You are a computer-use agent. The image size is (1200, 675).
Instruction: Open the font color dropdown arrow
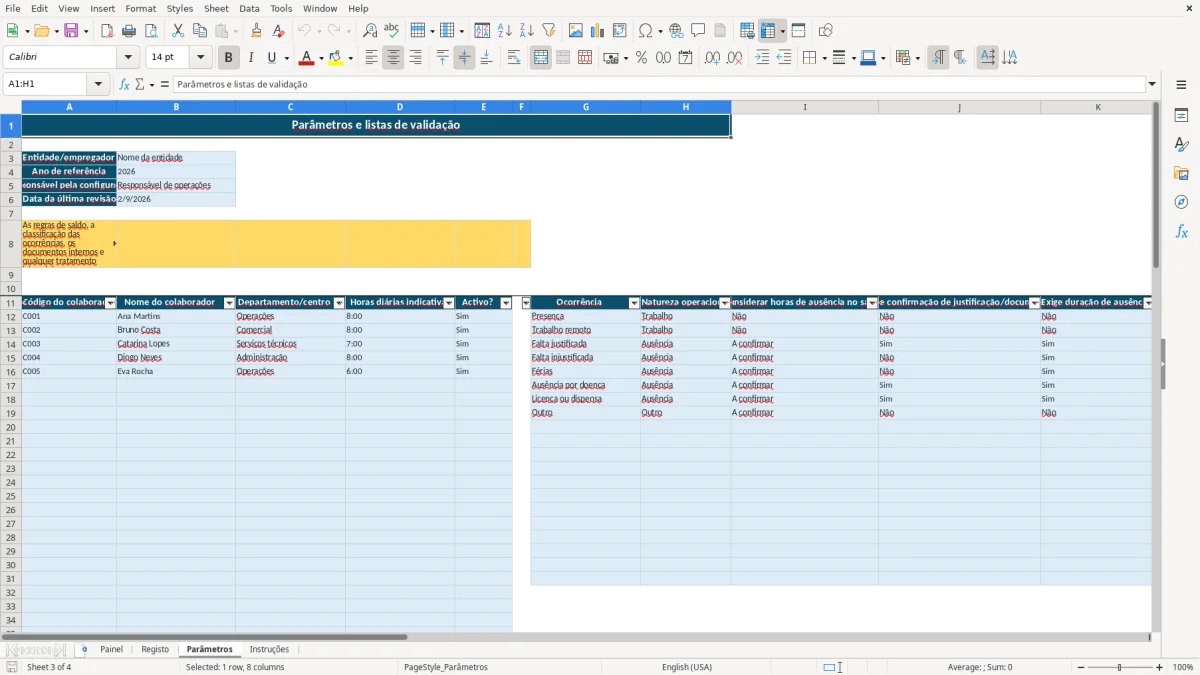(x=321, y=58)
